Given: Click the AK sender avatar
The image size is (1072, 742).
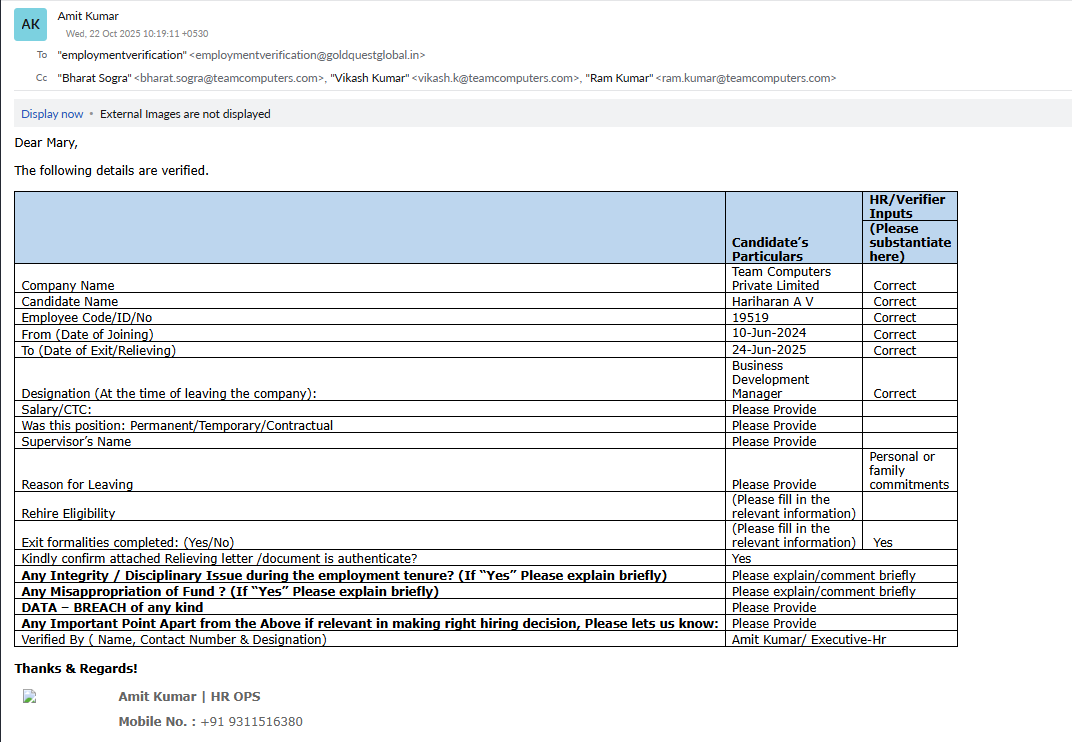Looking at the screenshot, I should tap(30, 25).
